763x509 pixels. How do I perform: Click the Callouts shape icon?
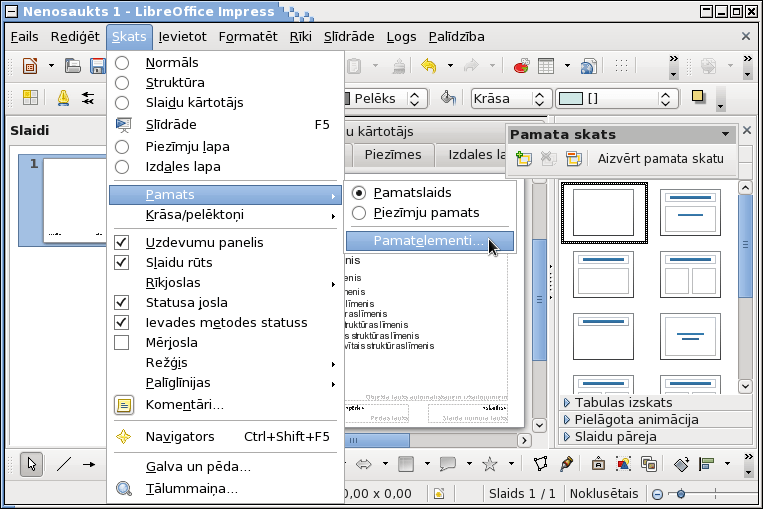pos(448,464)
